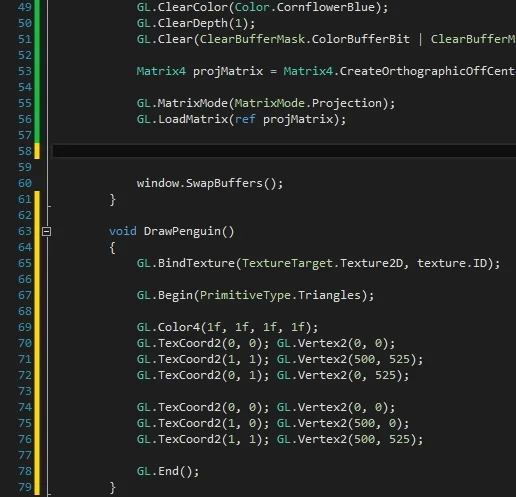Click line number 70 in the gutter
The width and height of the screenshot is (516, 497).
pos(25,343)
